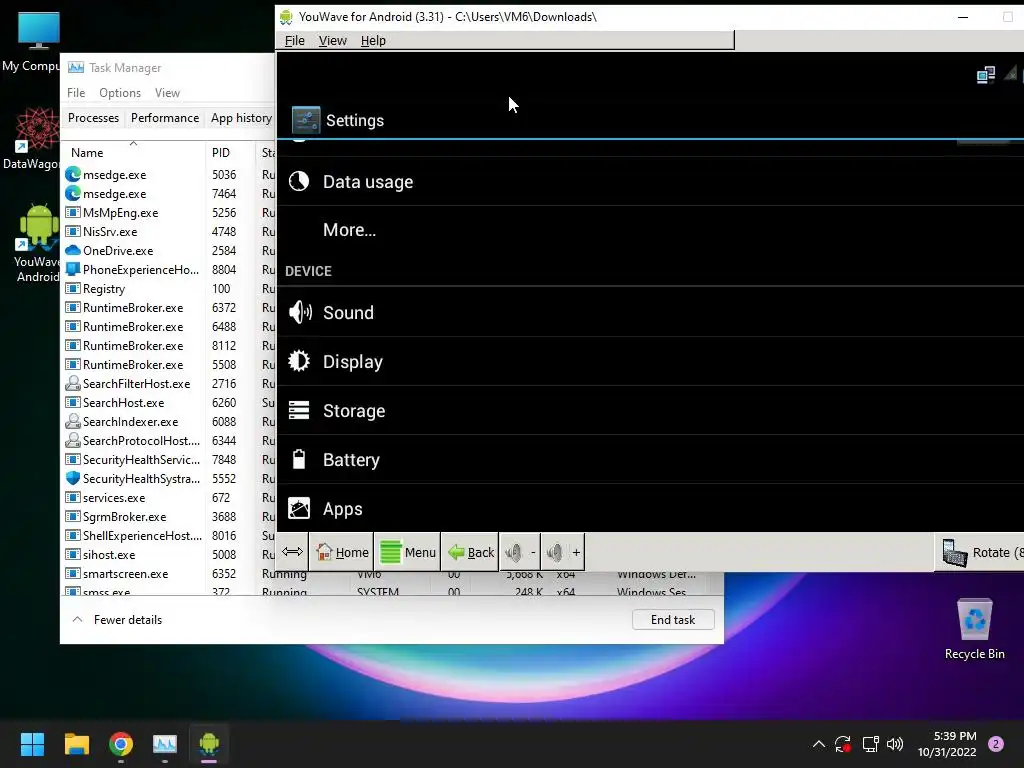Viewport: 1024px width, 768px height.
Task: Open More... under wireless settings
Action: tap(650, 230)
